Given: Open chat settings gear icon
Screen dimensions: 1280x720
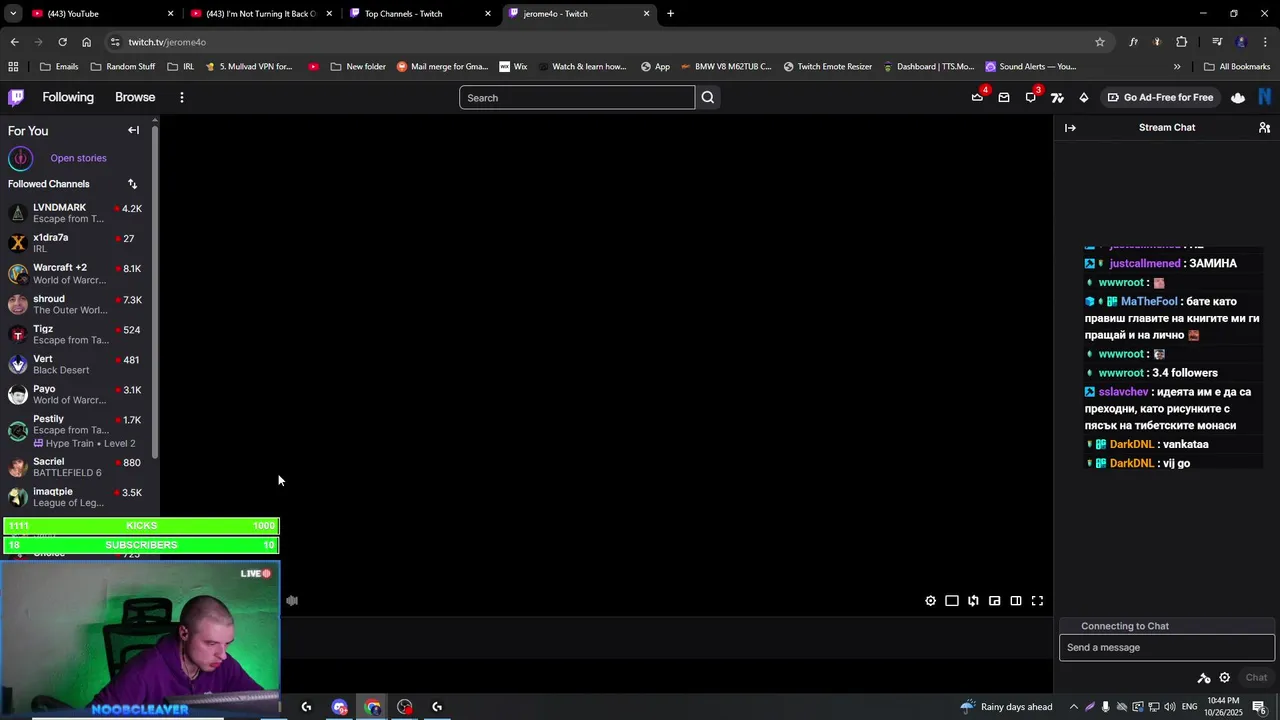Looking at the screenshot, I should pyautogui.click(x=1224, y=677).
